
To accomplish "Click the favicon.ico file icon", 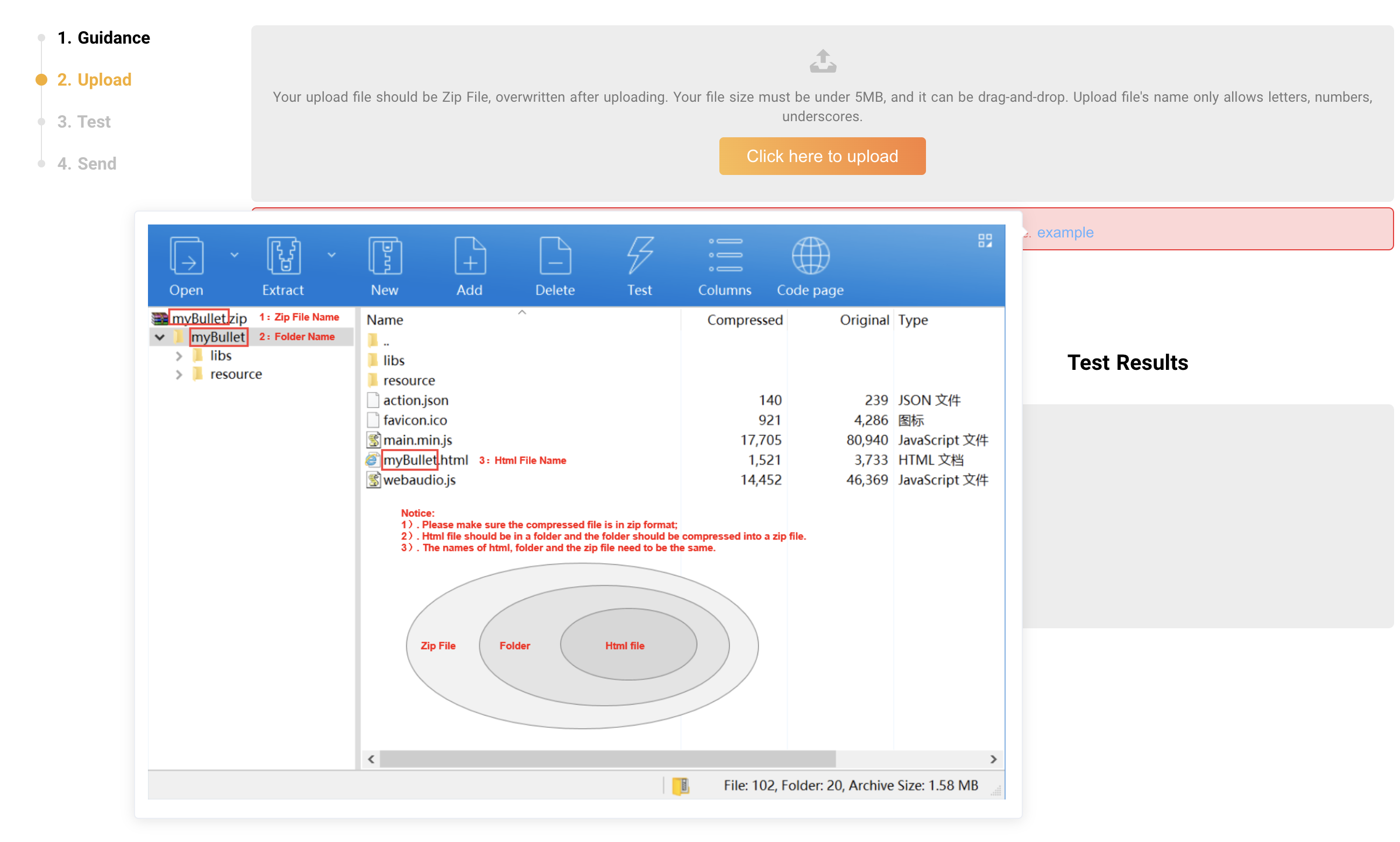I will point(372,420).
